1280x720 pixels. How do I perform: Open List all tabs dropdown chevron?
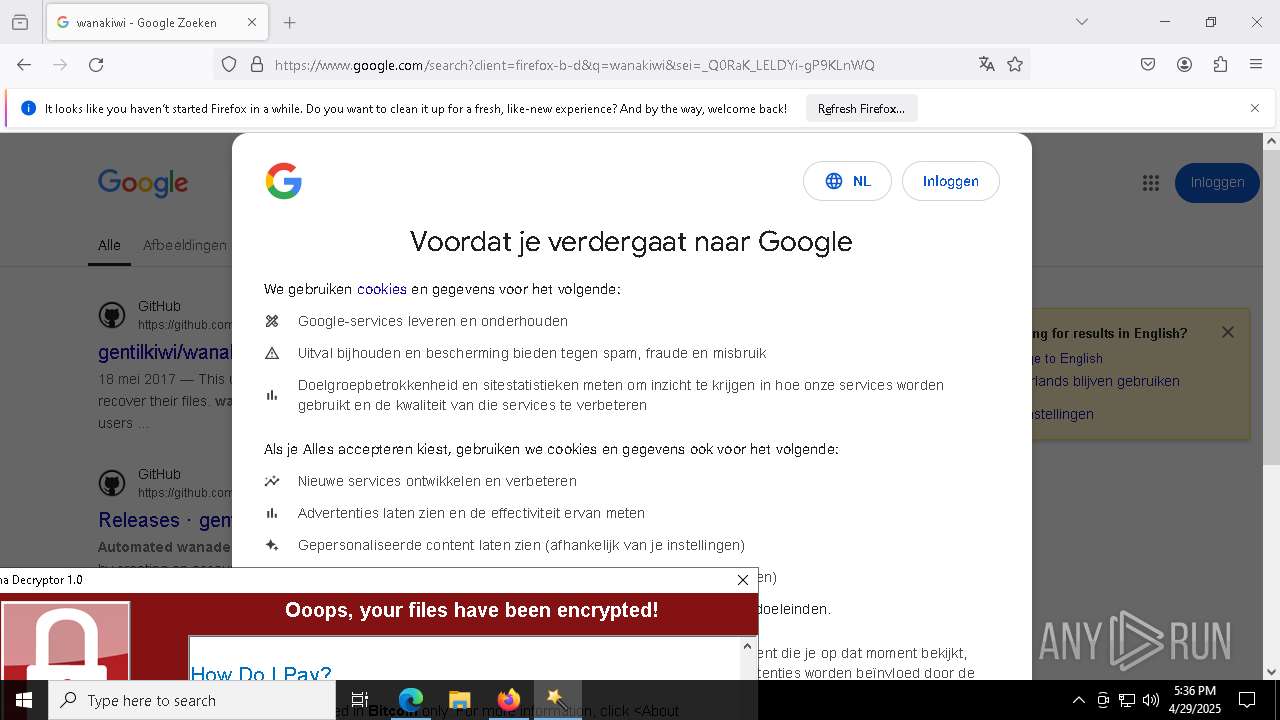tap(1081, 22)
